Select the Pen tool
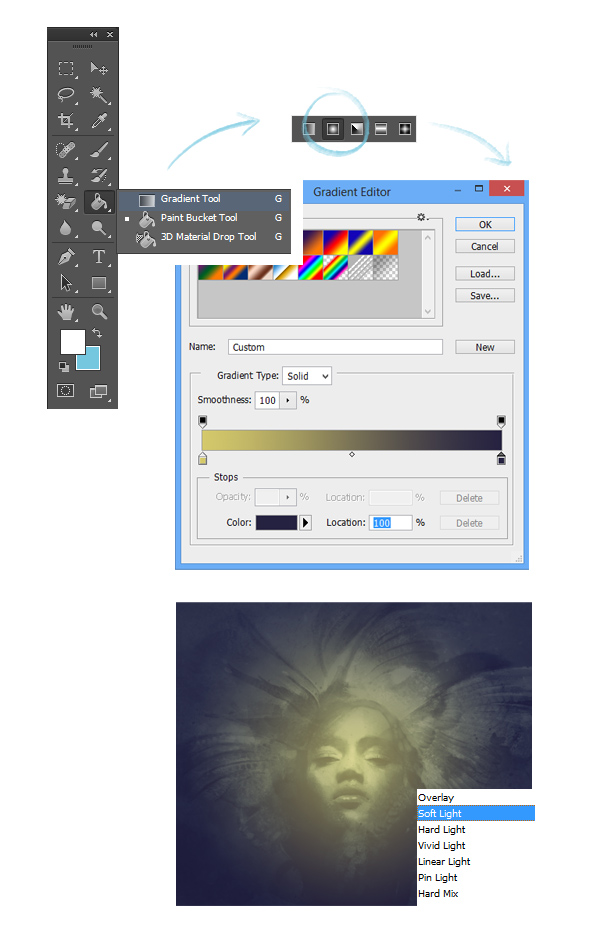Screen dimensions: 600x941 click(x=66, y=257)
